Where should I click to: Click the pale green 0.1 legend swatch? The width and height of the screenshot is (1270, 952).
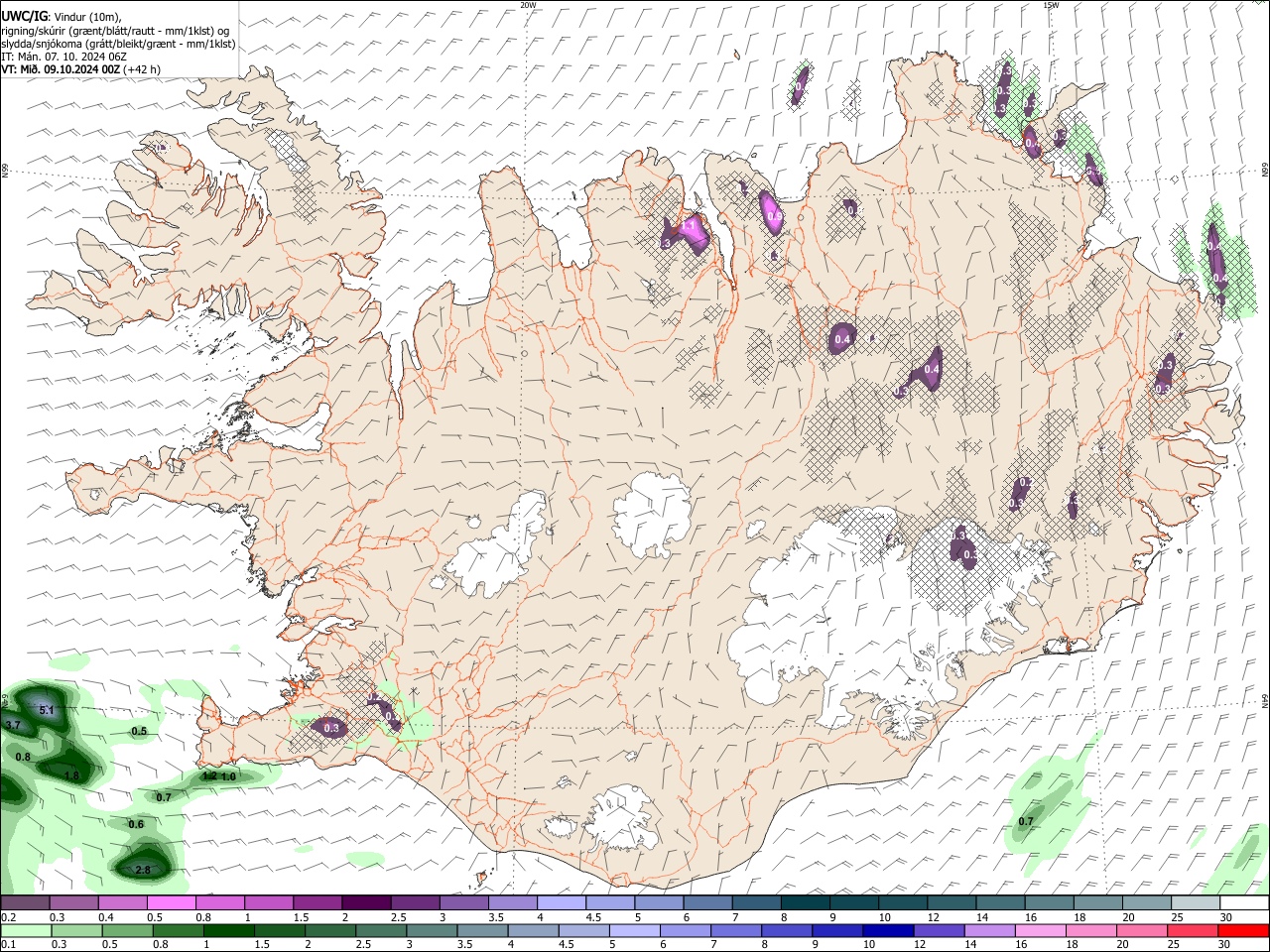pyautogui.click(x=26, y=931)
